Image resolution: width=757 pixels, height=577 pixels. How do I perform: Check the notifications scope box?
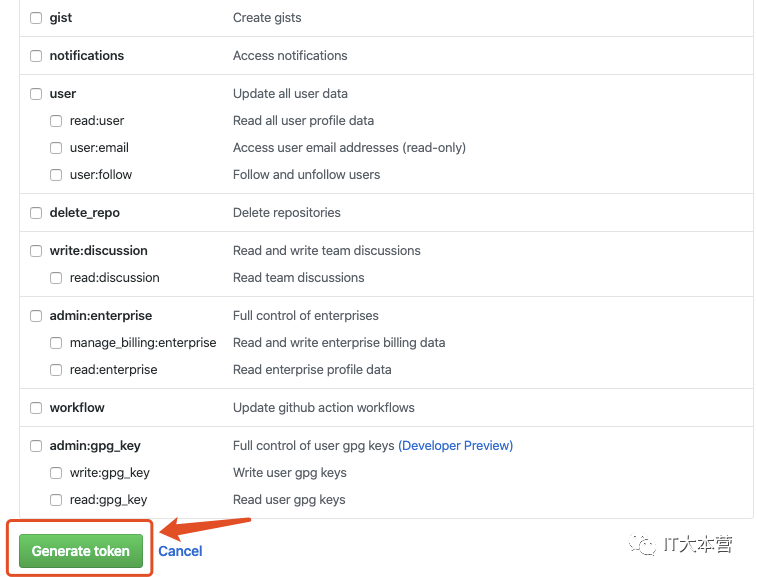coord(37,56)
